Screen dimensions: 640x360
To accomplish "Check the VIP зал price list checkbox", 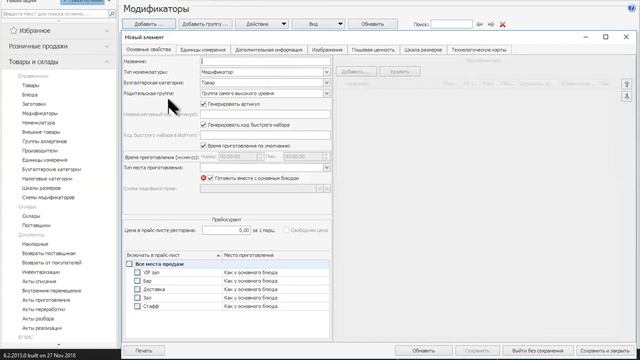I will click(137, 272).
